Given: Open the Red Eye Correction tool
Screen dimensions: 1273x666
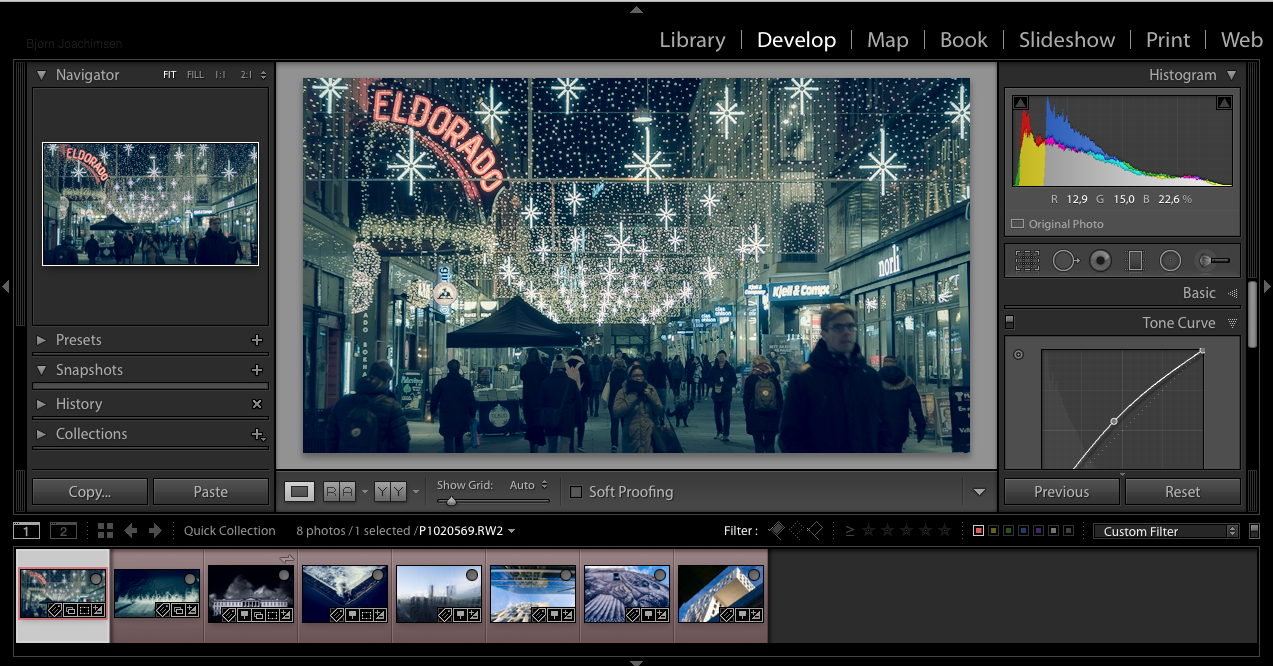Looking at the screenshot, I should [x=1102, y=260].
